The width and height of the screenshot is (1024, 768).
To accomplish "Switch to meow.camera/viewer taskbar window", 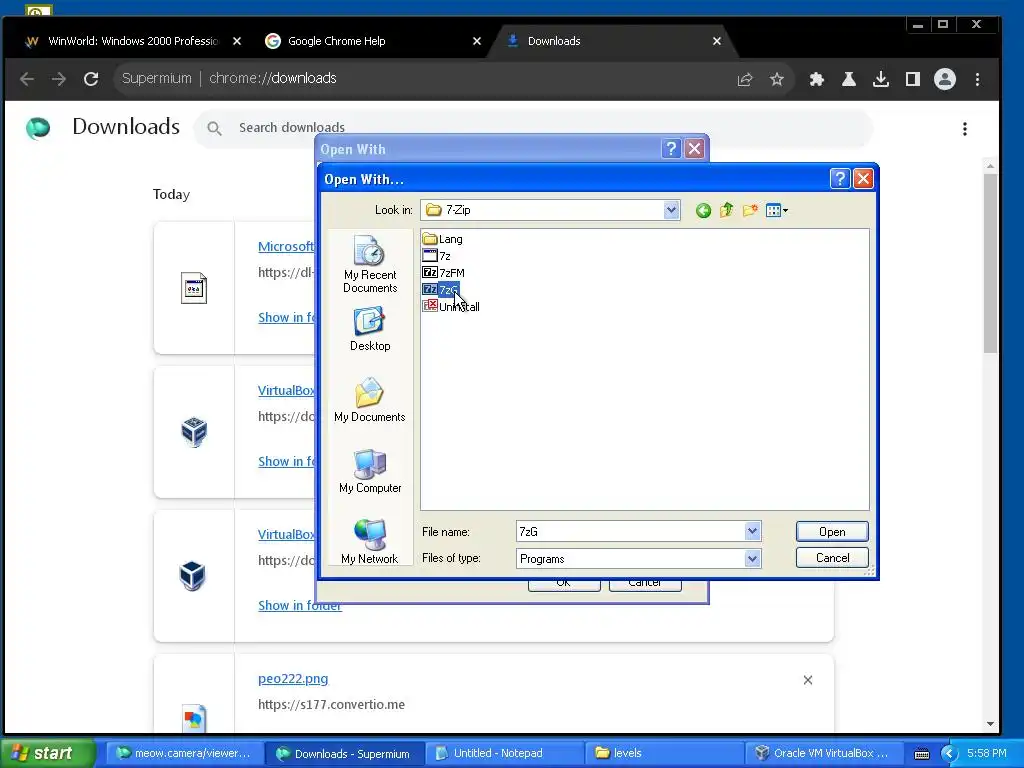I will tap(184, 753).
